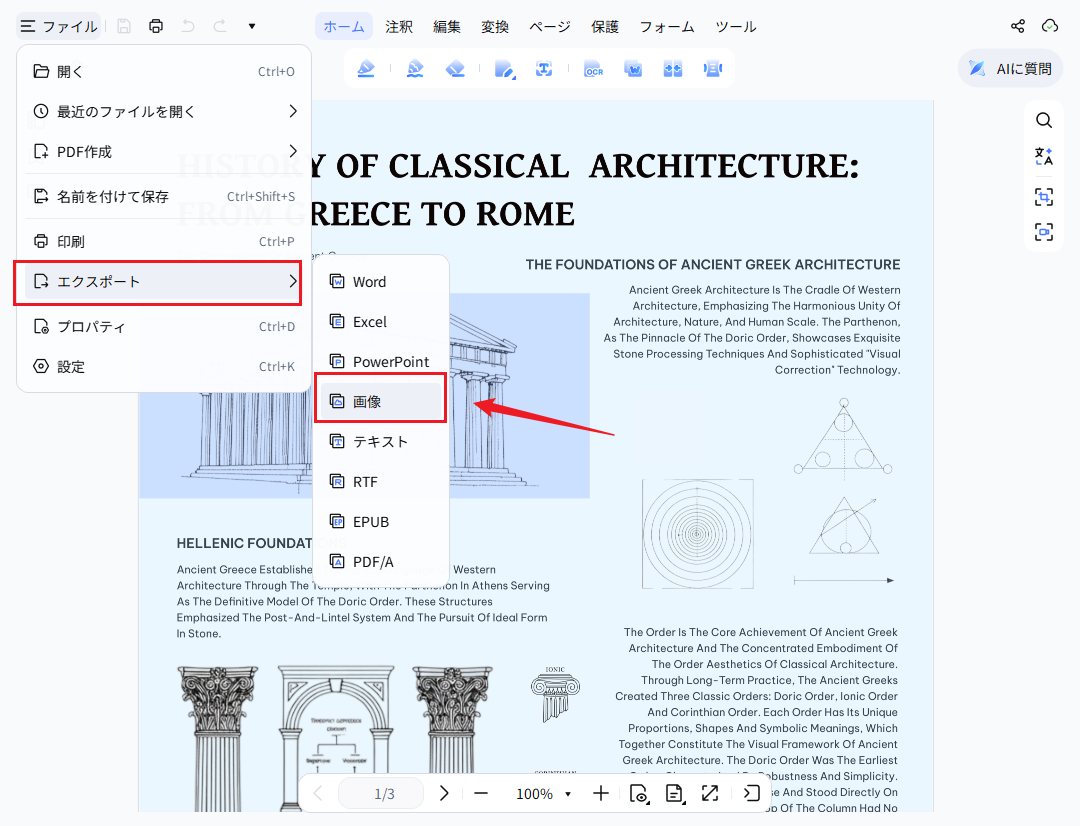Screen dimensions: 1080x826
Task: Click the merge/combine pages icon
Action: click(x=673, y=69)
